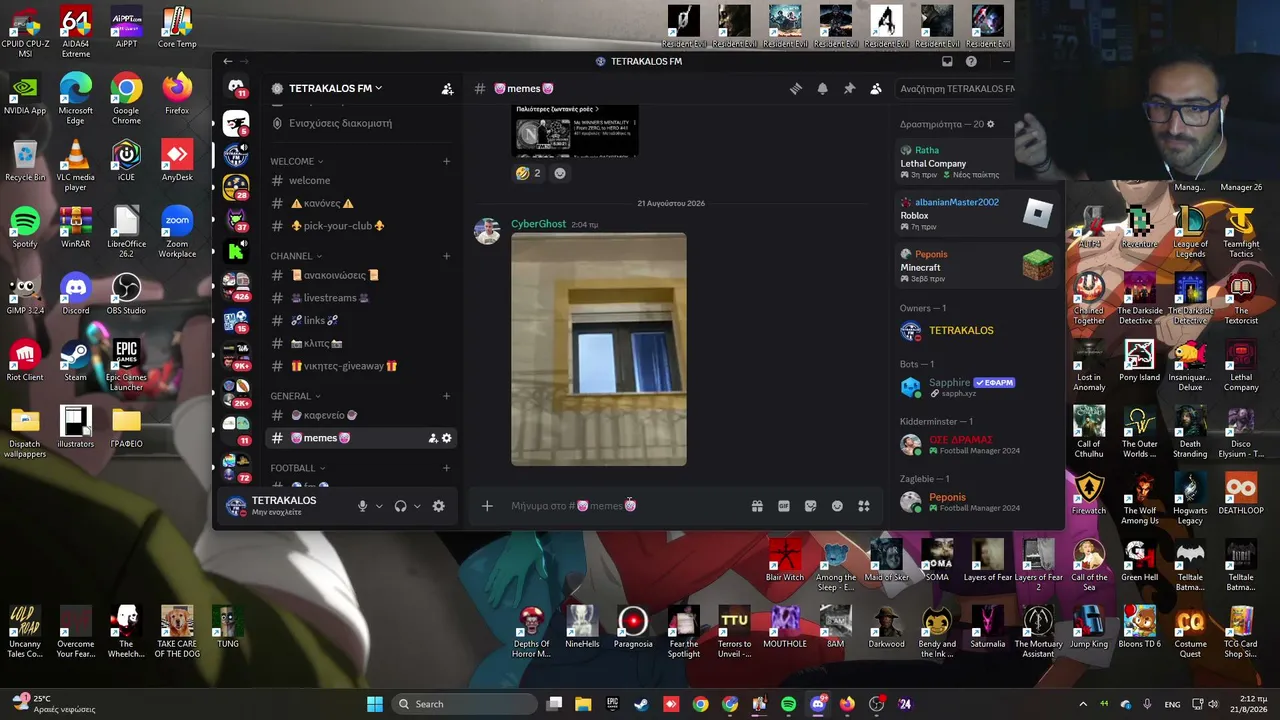1280x720 pixels.
Task: Open the invite people icon beside TETRAKALOS FM
Action: pos(447,89)
